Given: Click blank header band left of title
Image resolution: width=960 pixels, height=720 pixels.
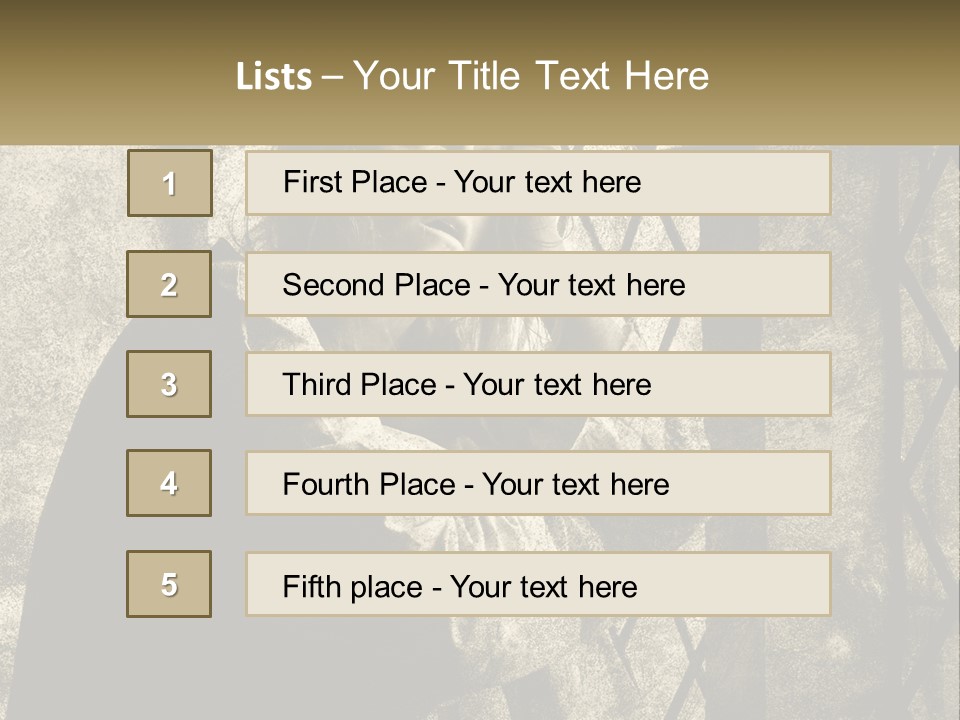Looking at the screenshot, I should click(100, 76).
